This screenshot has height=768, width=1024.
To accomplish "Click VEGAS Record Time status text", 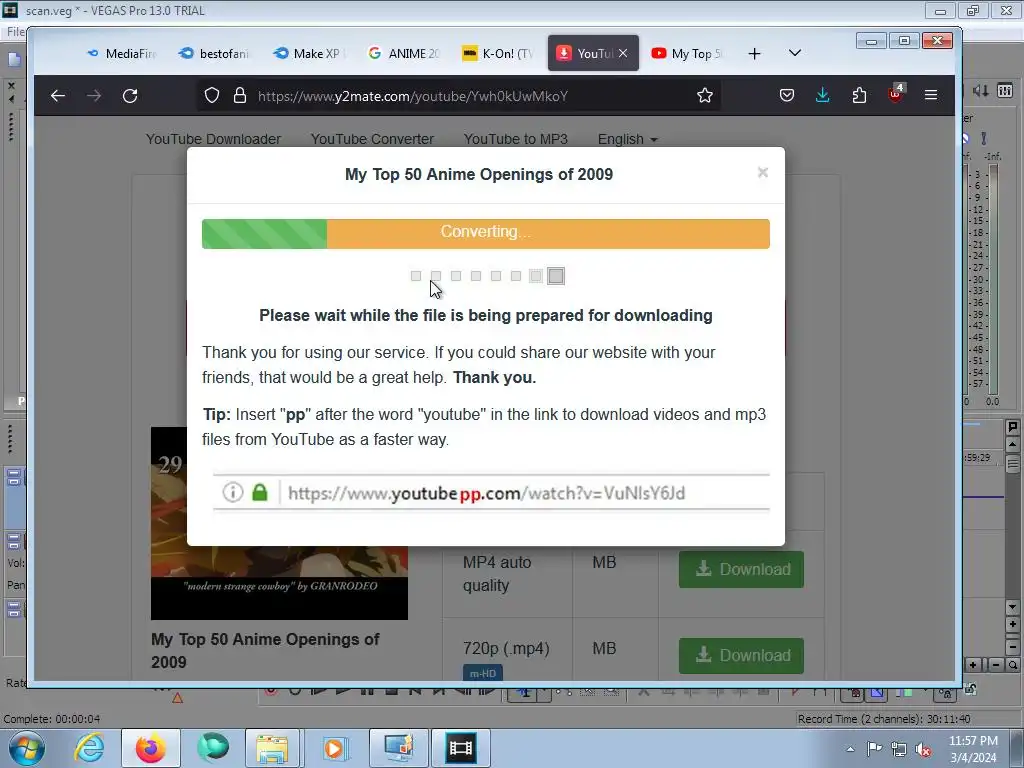I will pyautogui.click(x=884, y=719).
